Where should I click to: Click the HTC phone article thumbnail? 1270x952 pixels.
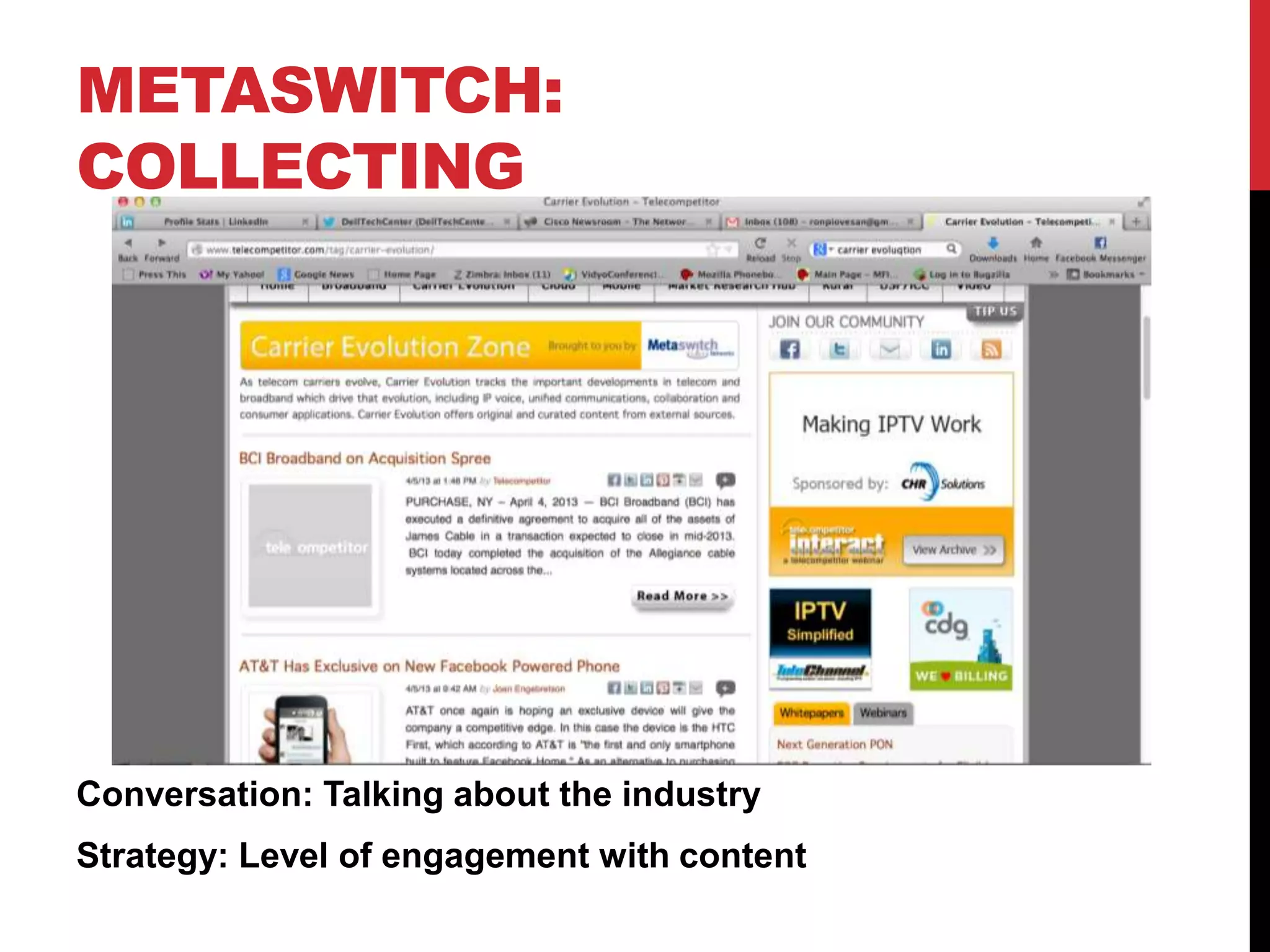(309, 728)
